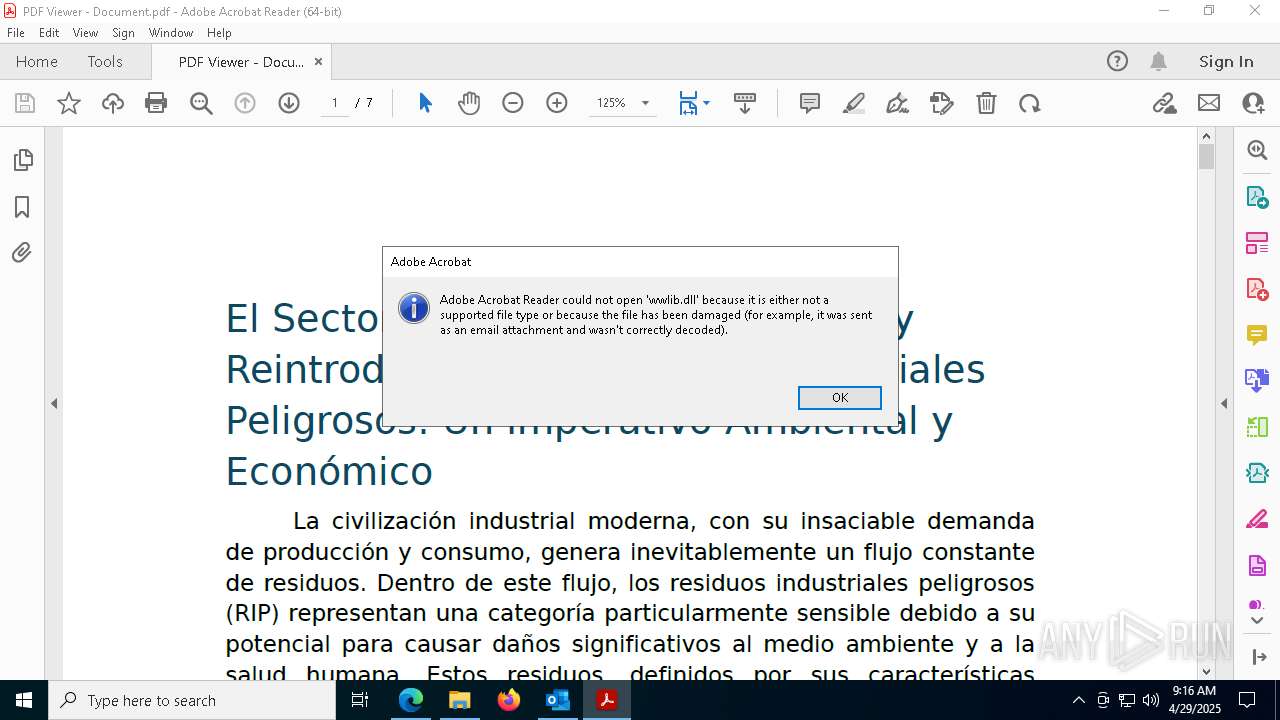Image resolution: width=1280 pixels, height=720 pixels.
Task: Open the Task View button
Action: 360,700
